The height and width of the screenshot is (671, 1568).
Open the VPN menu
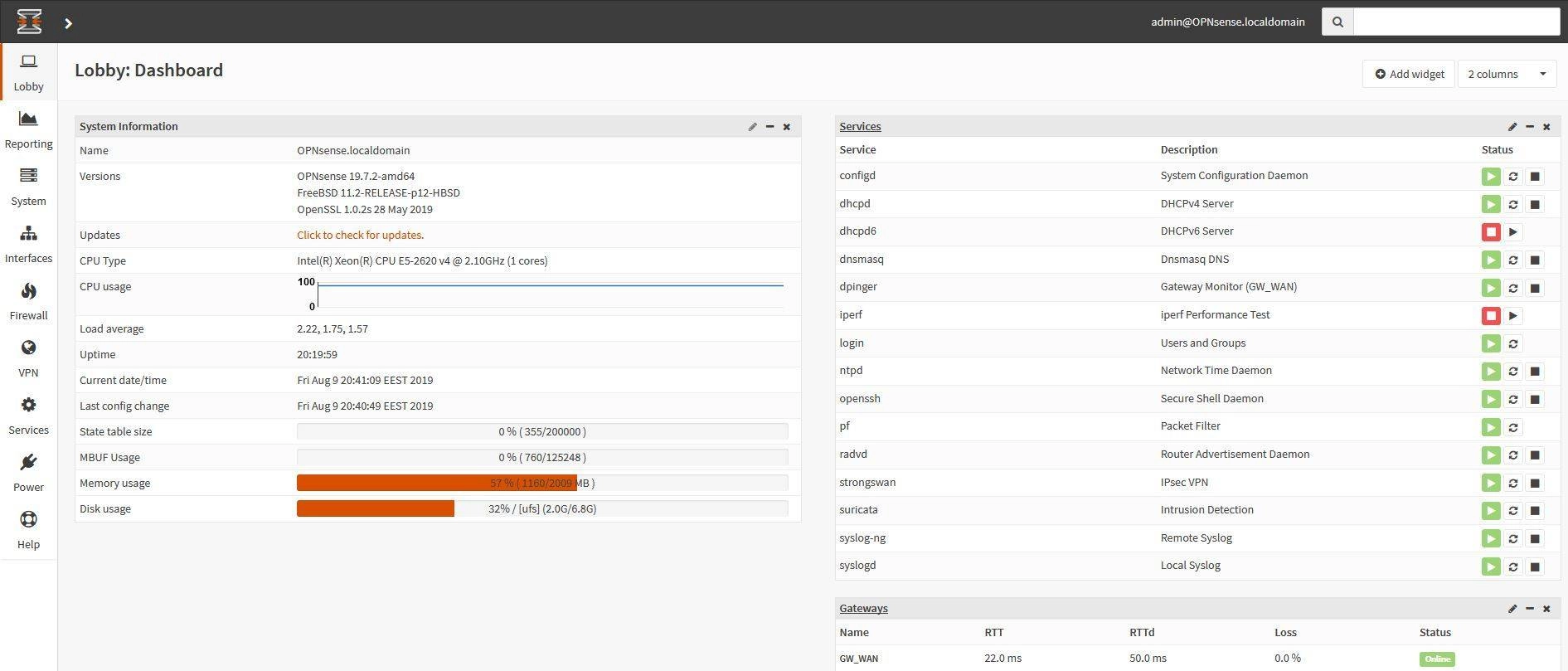[28, 359]
